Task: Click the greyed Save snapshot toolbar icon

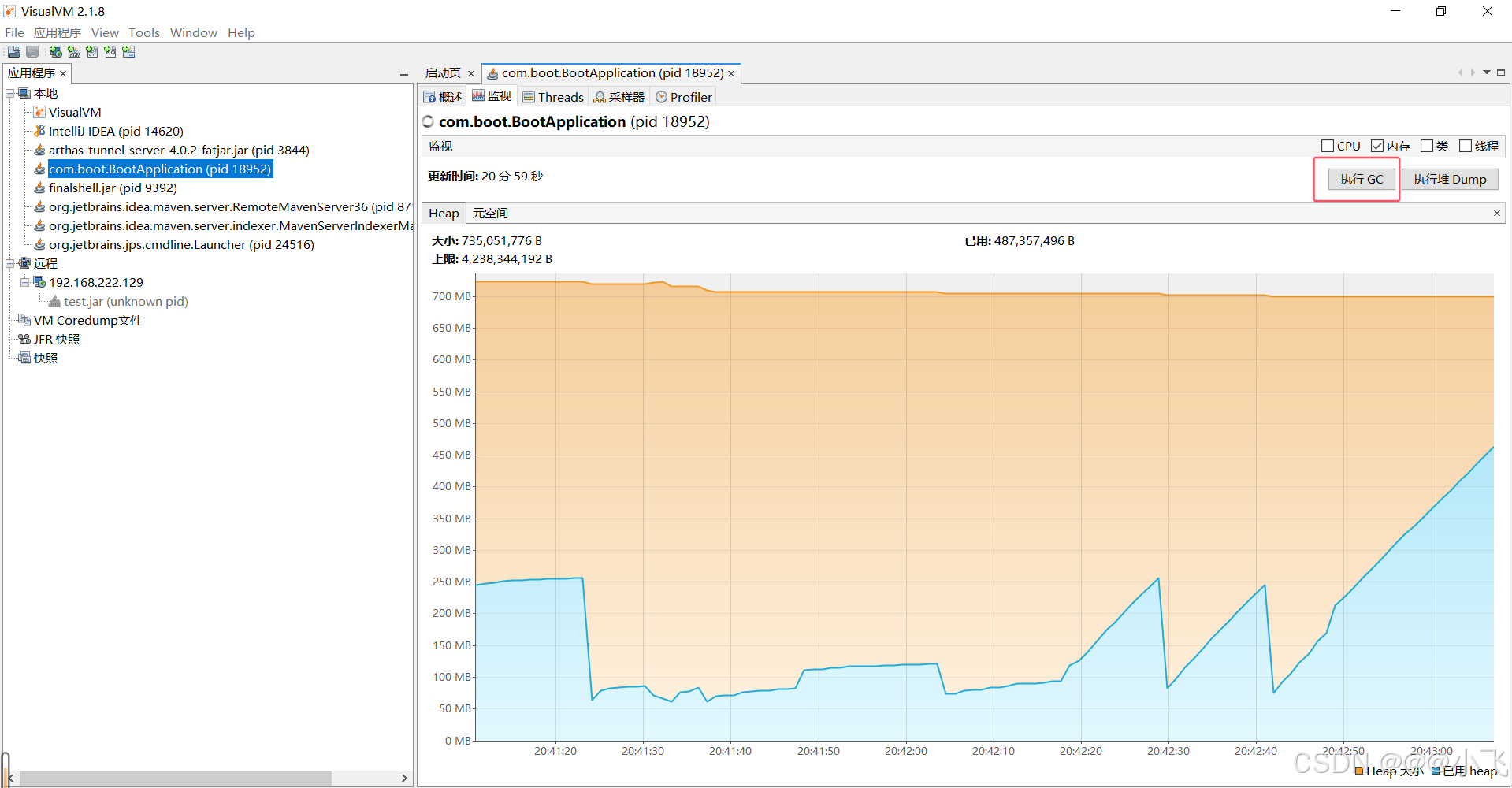Action: (x=32, y=52)
